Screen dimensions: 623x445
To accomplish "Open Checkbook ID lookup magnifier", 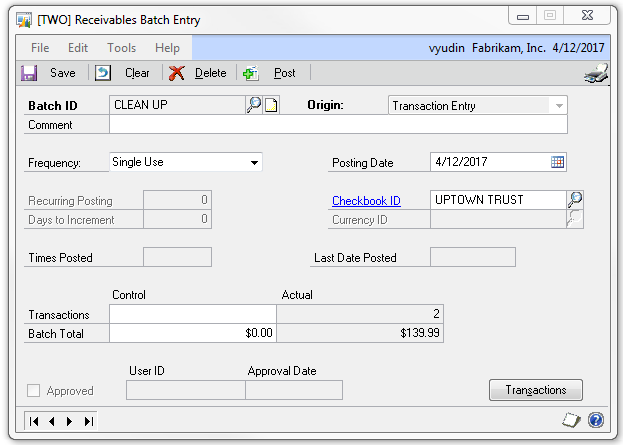I will click(x=575, y=200).
